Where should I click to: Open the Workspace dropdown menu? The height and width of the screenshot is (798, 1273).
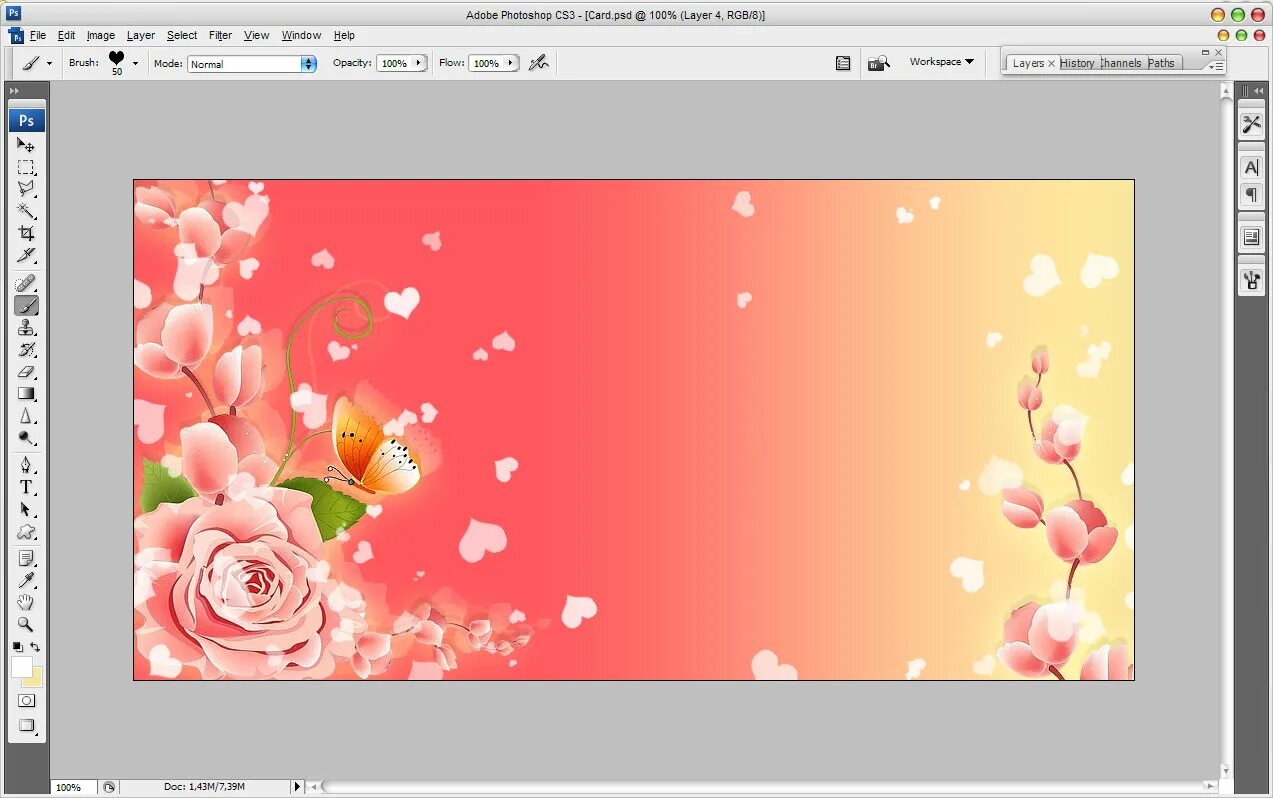coord(941,62)
